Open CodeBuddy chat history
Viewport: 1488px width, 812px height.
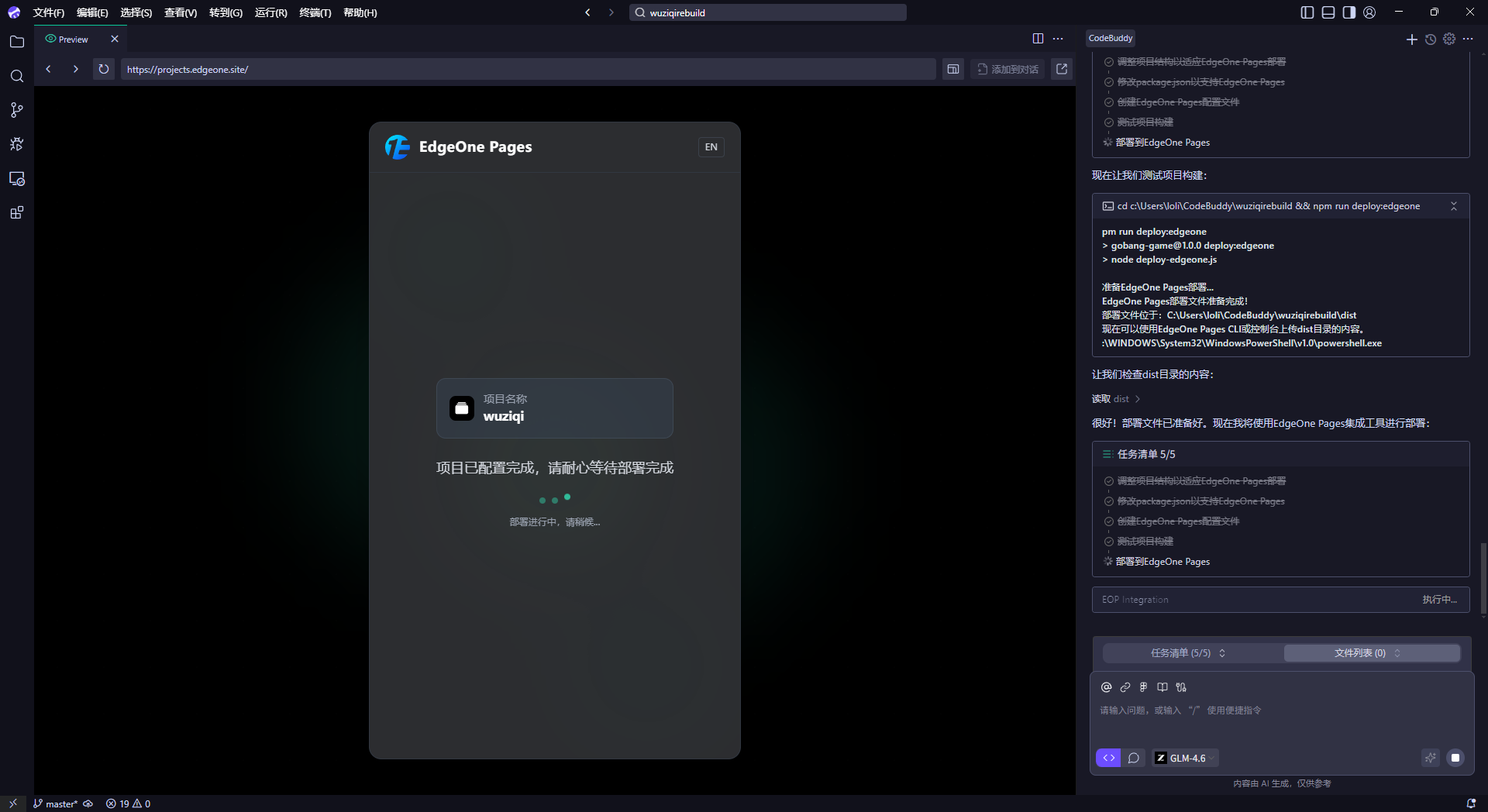tap(1431, 39)
